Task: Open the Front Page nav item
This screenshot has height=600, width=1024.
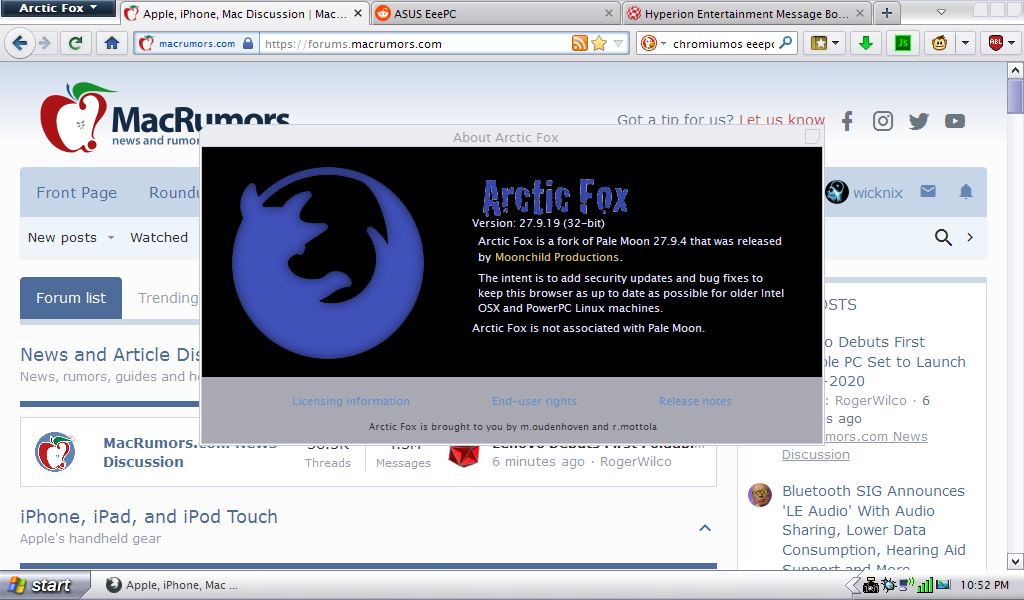Action: (76, 193)
